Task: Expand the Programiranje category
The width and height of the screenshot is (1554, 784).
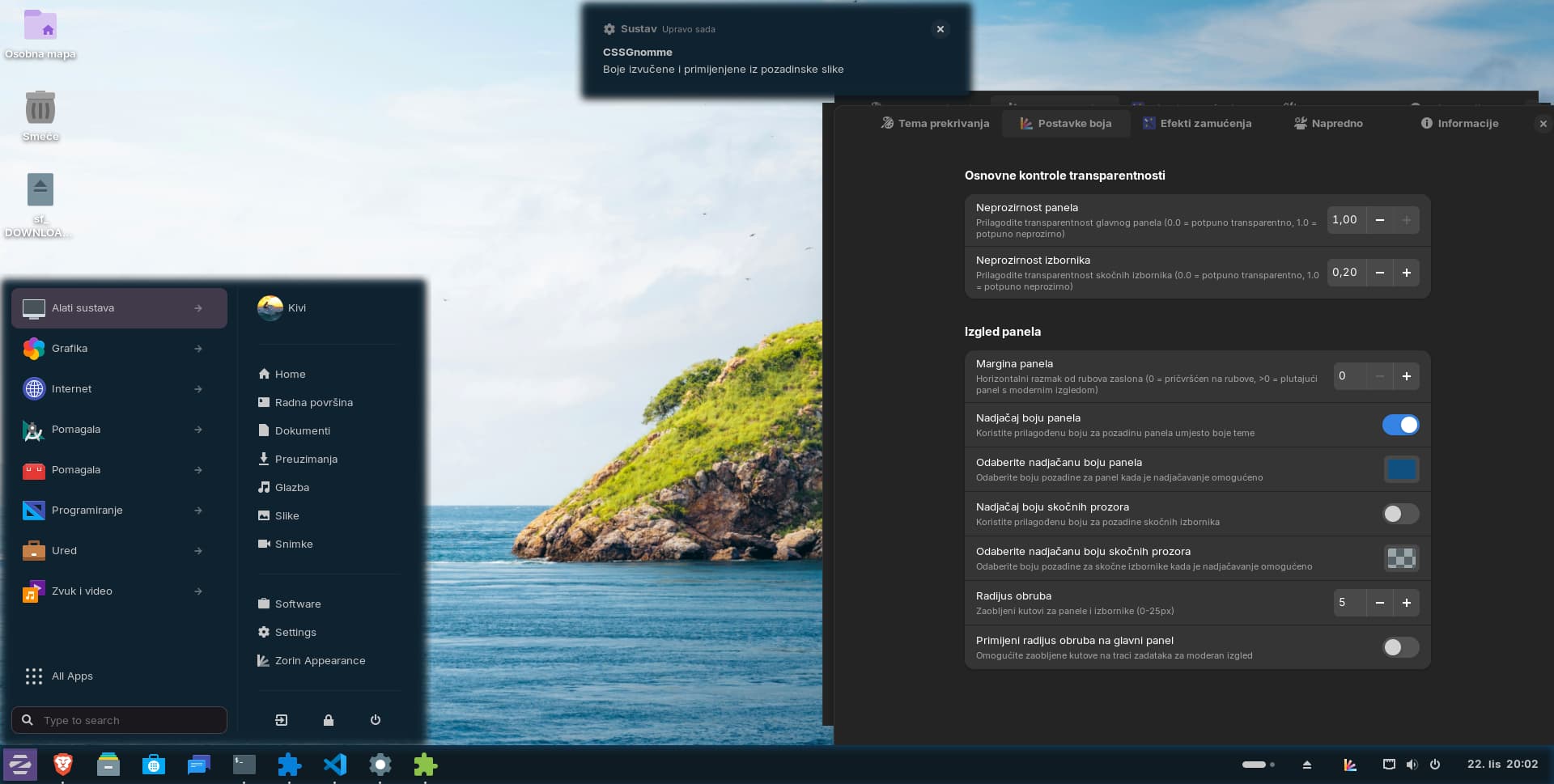Action: click(119, 511)
